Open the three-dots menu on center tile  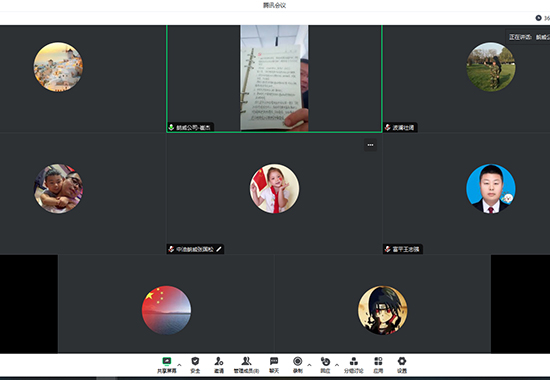[370, 145]
